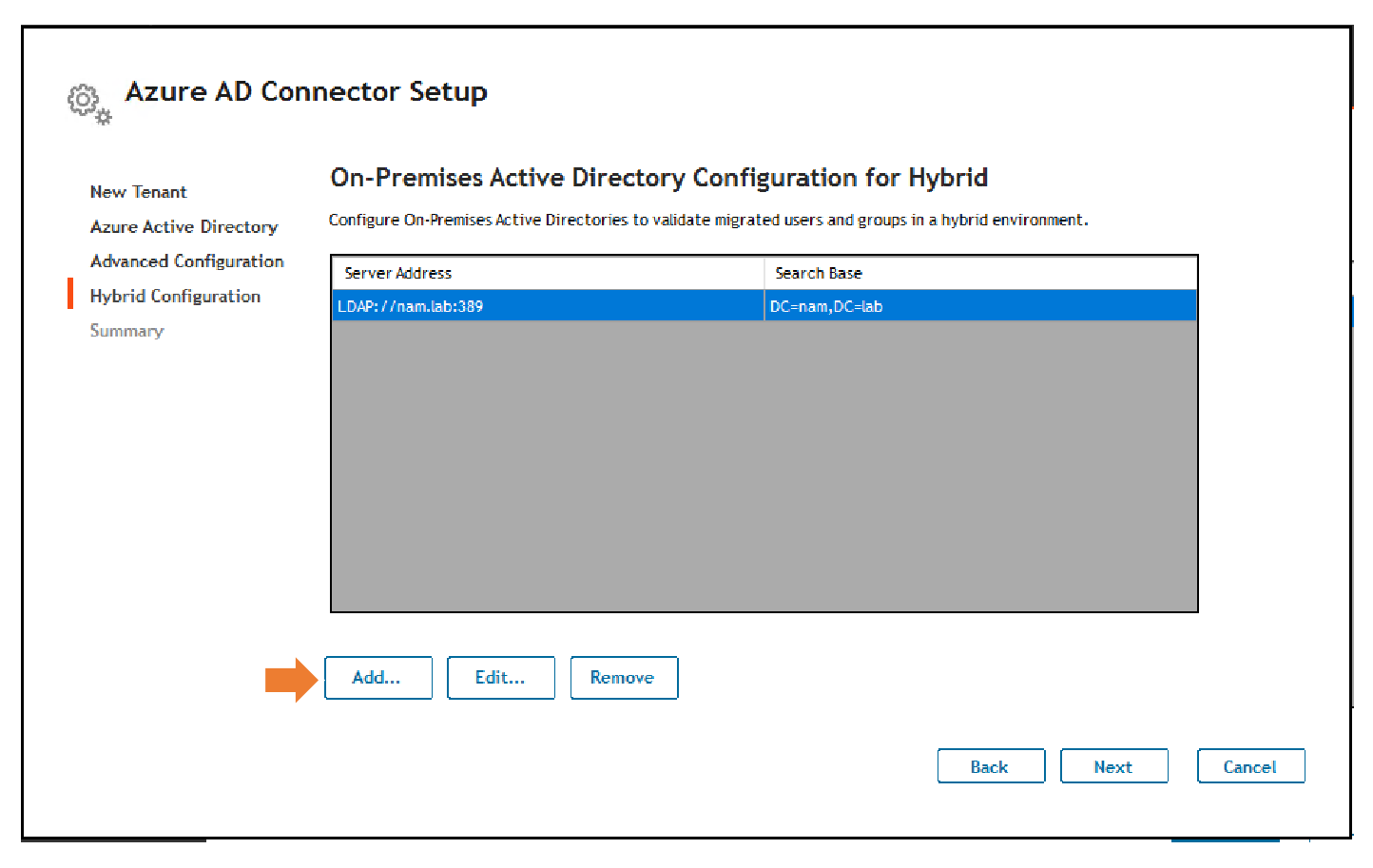Image resolution: width=1373 pixels, height=868 pixels.
Task: Open the New Tenant step
Action: (x=138, y=192)
